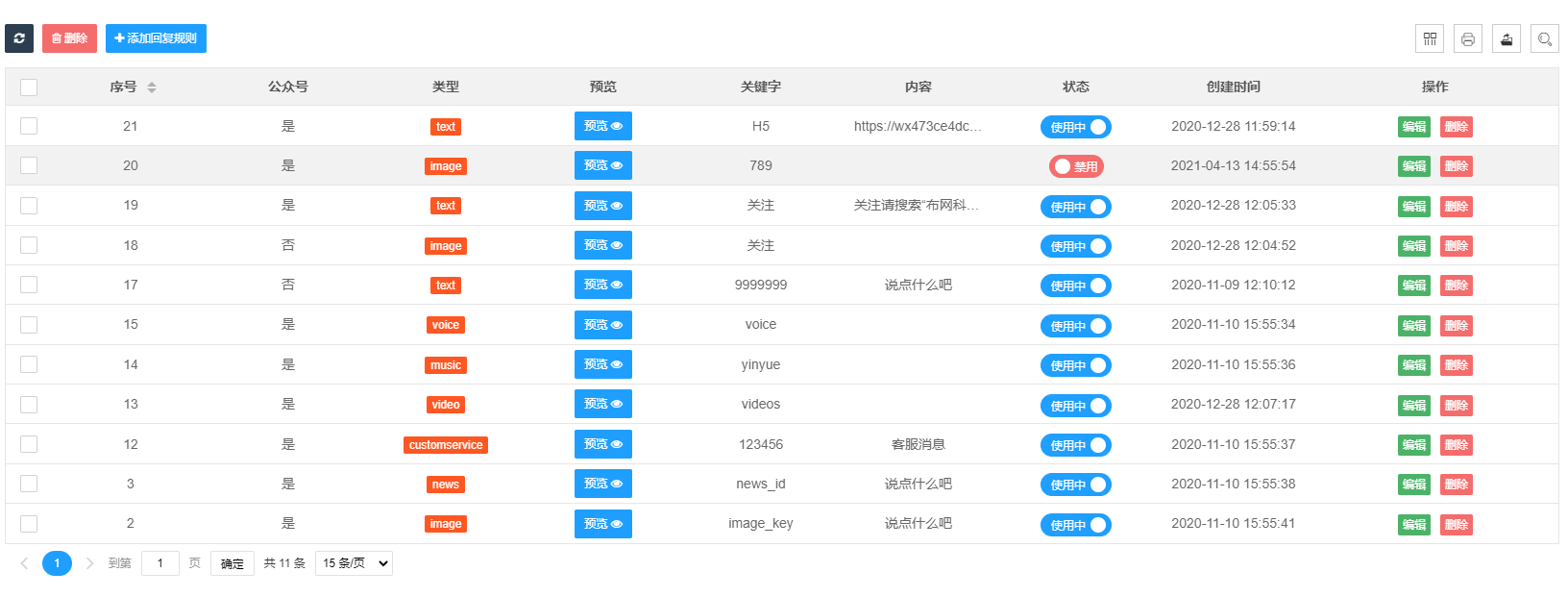Image resolution: width=1568 pixels, height=597 pixels.
Task: Go to next page arrow
Action: [89, 563]
